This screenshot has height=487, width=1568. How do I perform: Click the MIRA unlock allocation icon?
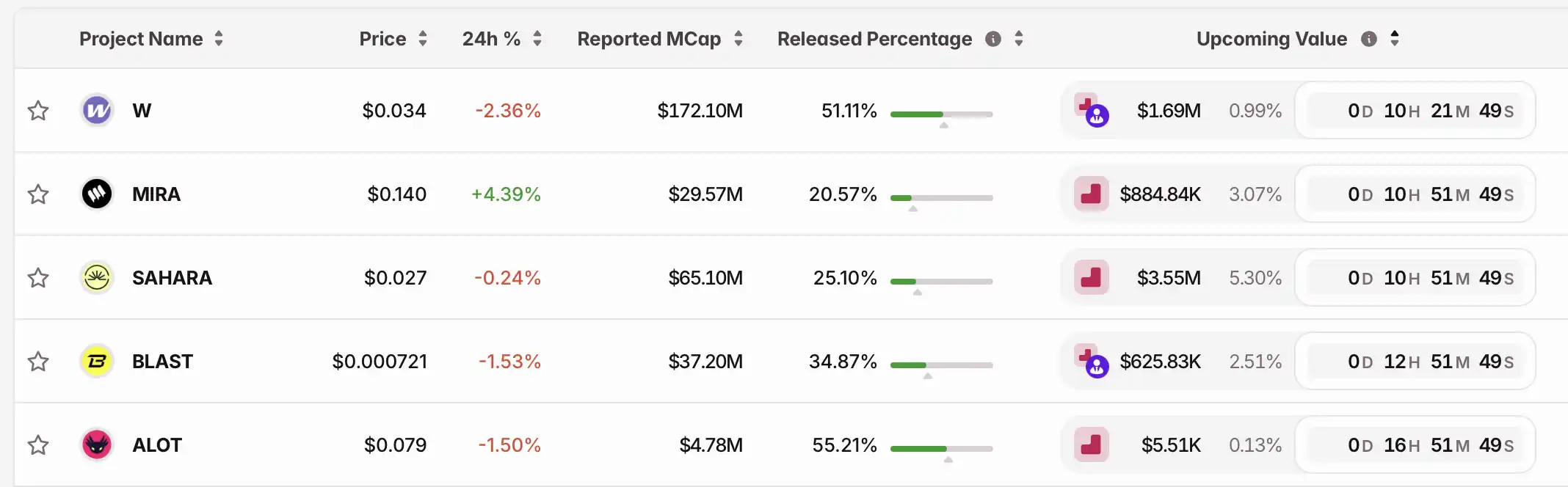click(1091, 194)
